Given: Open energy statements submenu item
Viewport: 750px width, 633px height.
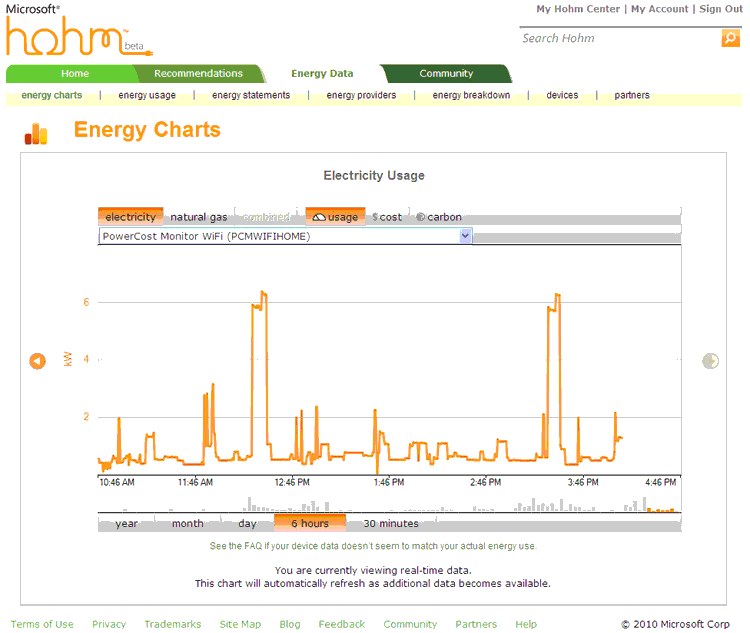Looking at the screenshot, I should pos(251,95).
